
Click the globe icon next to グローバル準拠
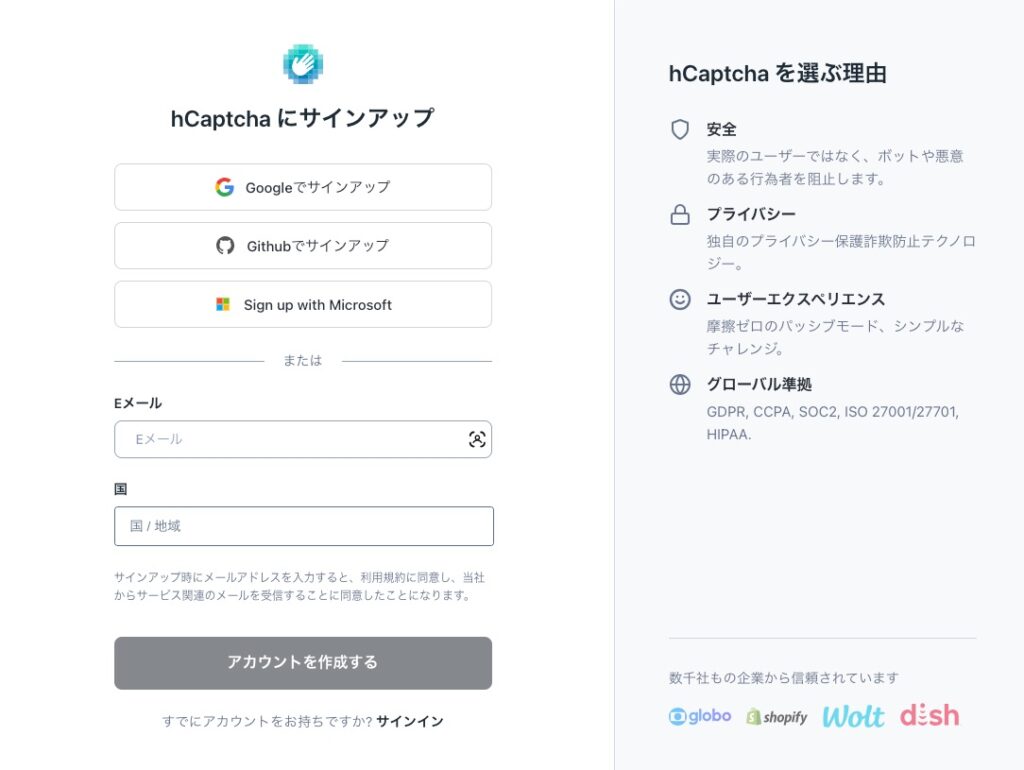[x=680, y=385]
